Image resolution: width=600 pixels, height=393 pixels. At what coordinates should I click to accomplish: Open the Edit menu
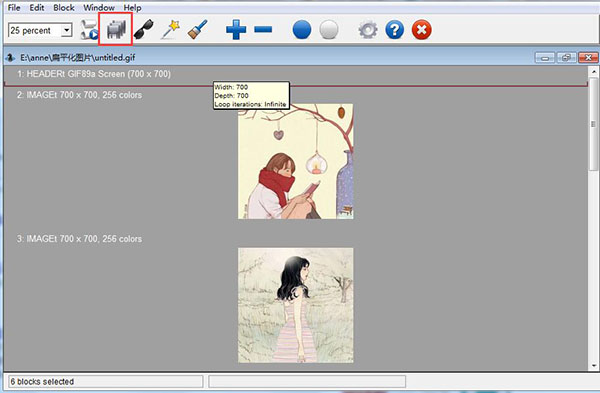pyautogui.click(x=37, y=8)
